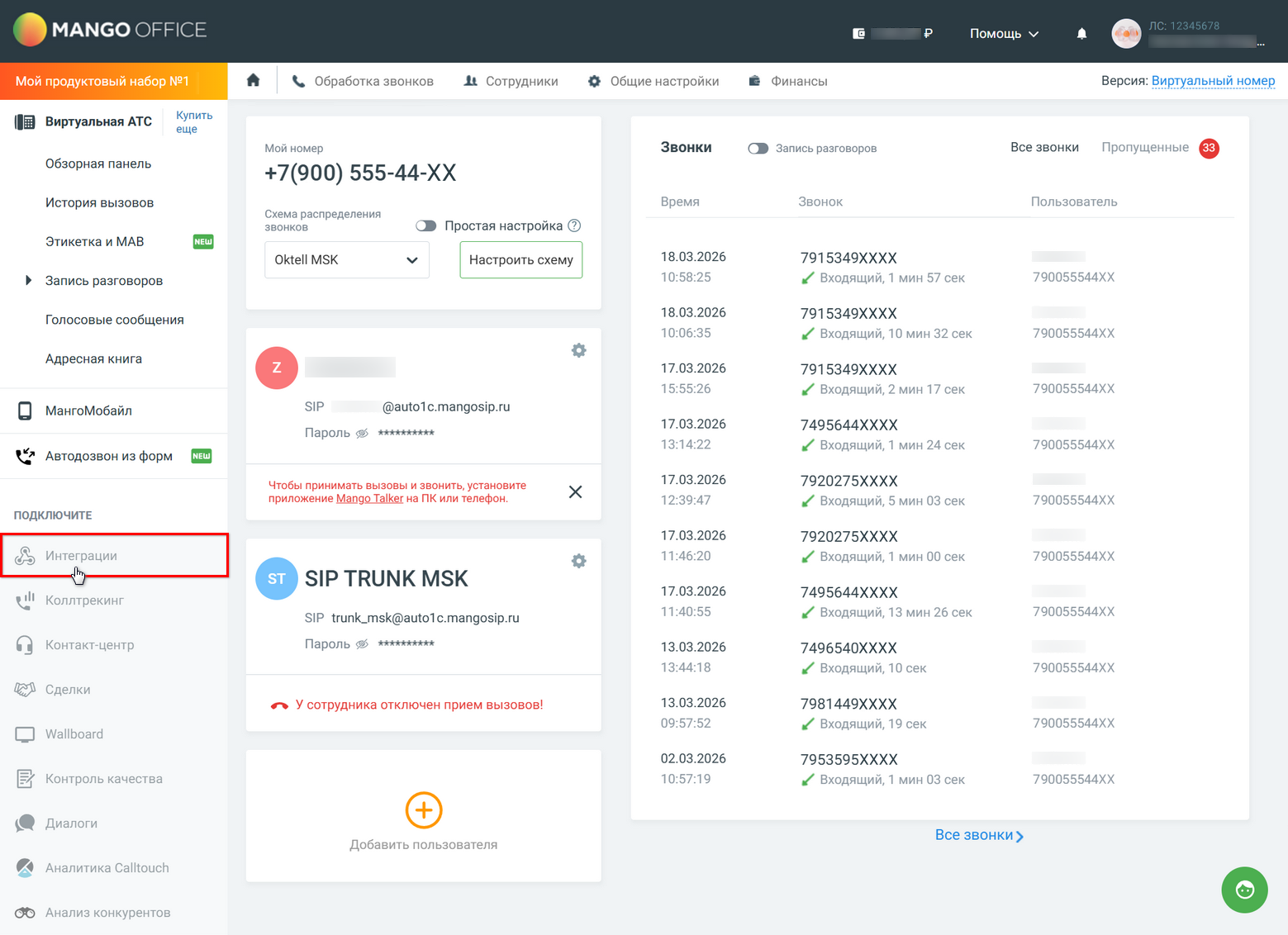Reveal hidden password for SIP TRUNK MSK
Viewport: 1288px width, 935px height.
[x=362, y=643]
